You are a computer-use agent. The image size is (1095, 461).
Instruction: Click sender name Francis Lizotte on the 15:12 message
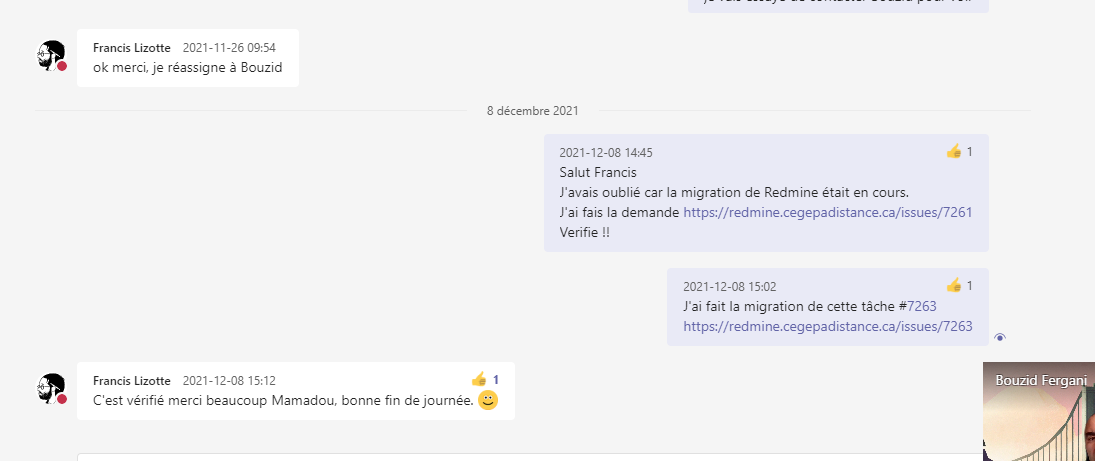pos(132,381)
